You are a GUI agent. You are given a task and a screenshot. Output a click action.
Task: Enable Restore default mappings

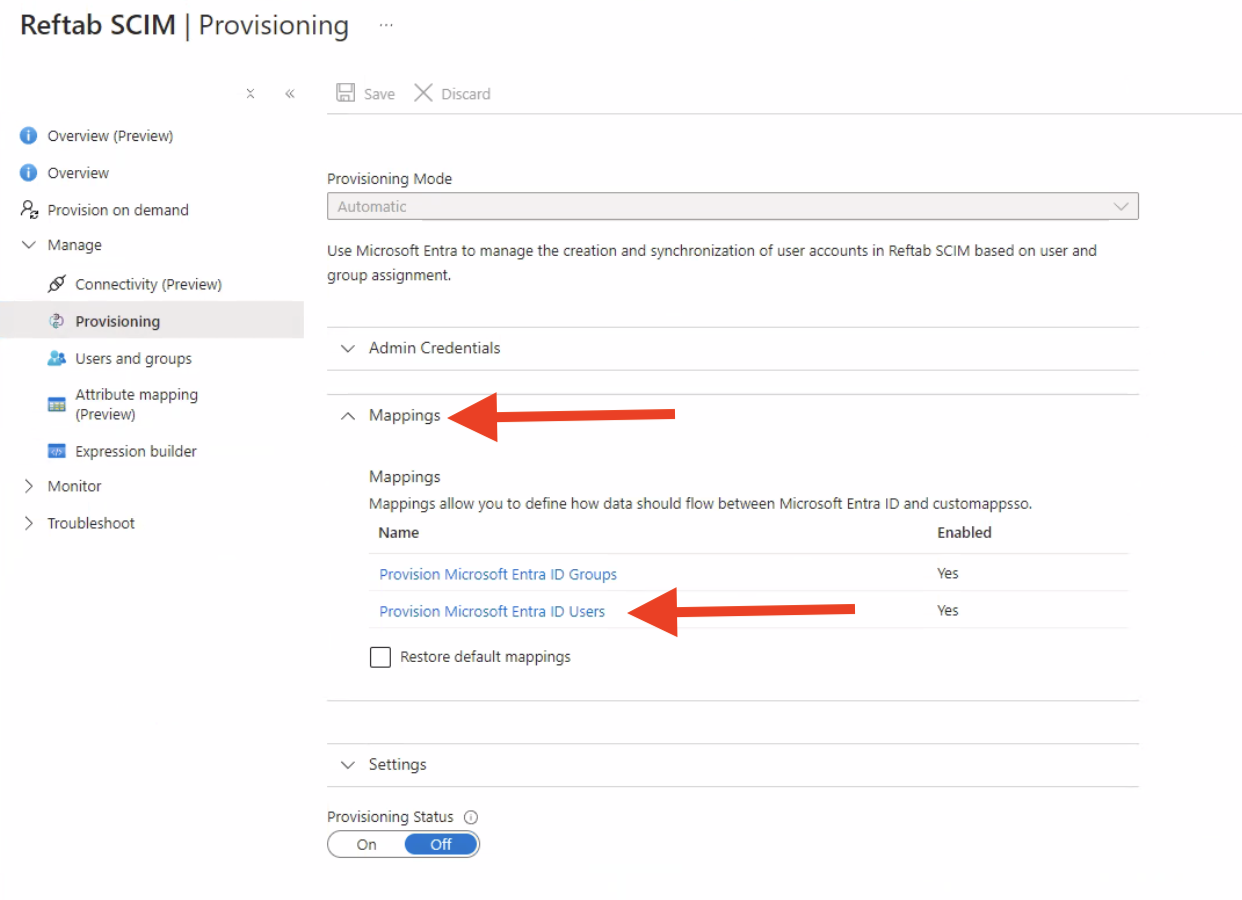[x=380, y=657]
